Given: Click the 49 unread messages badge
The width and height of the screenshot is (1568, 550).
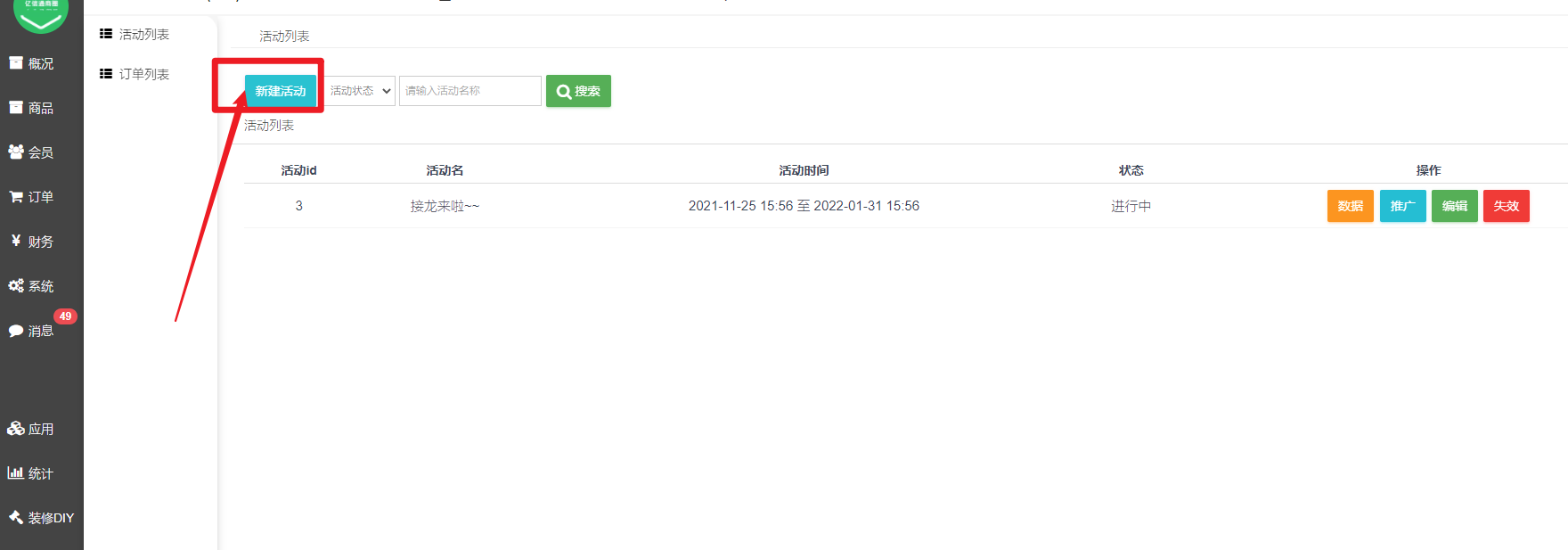Looking at the screenshot, I should pos(65,316).
